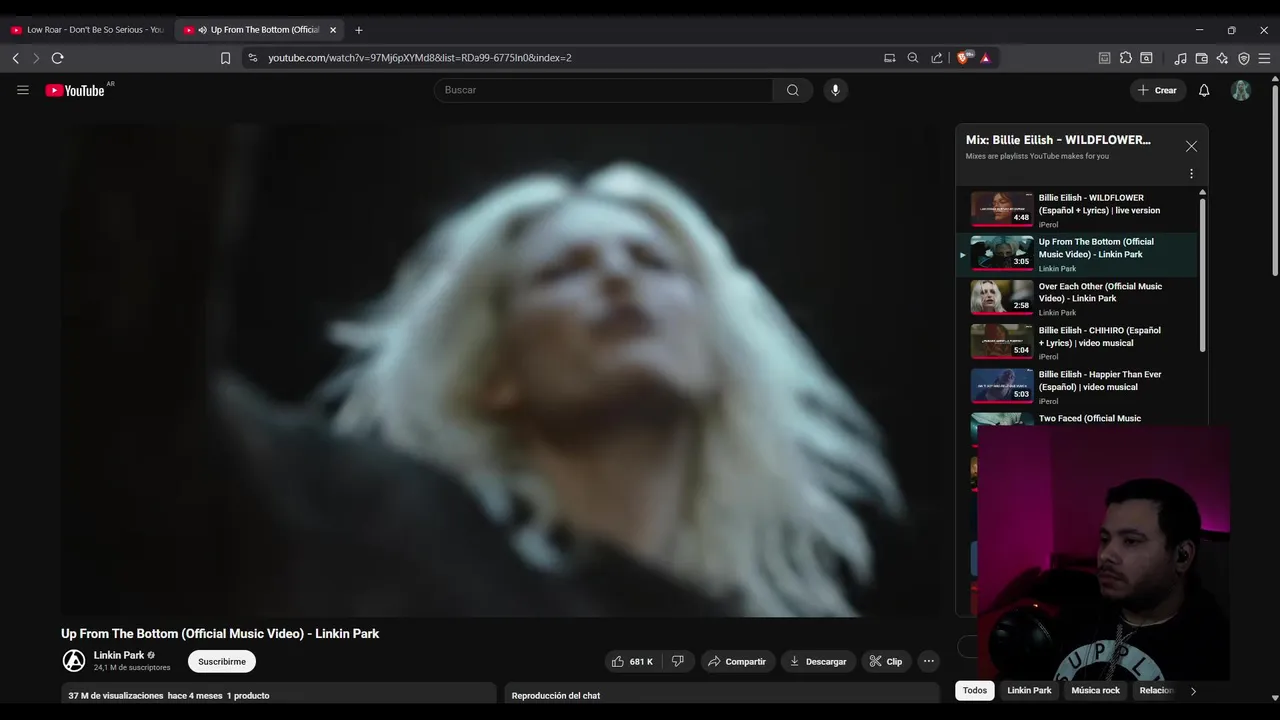The width and height of the screenshot is (1280, 720).
Task: Switch to the Low Roar browser tab
Action: pos(87,30)
